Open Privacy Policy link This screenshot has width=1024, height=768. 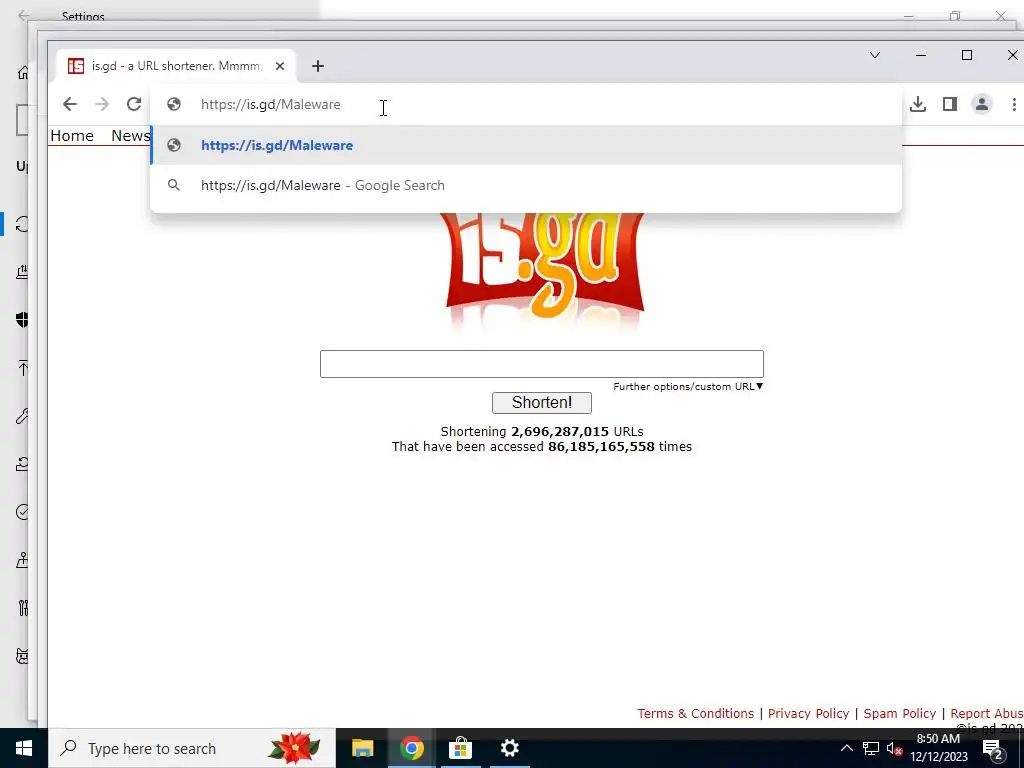[x=808, y=713]
